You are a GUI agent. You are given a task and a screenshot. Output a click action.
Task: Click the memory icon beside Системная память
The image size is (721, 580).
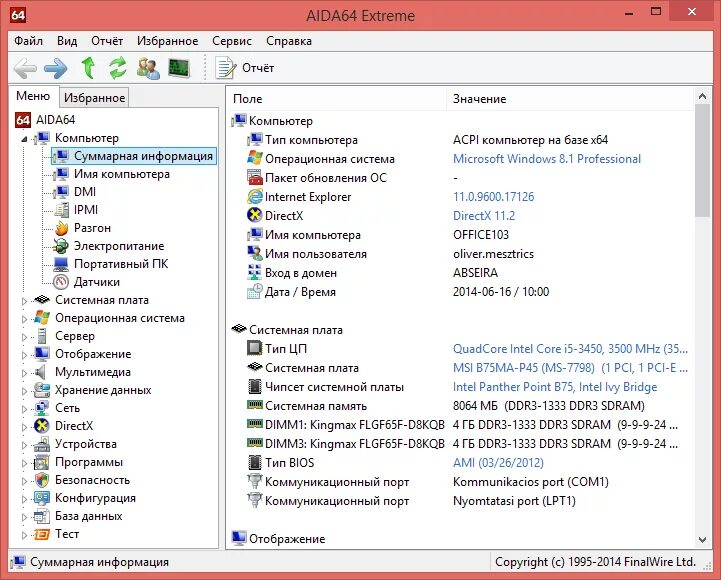tap(255, 405)
